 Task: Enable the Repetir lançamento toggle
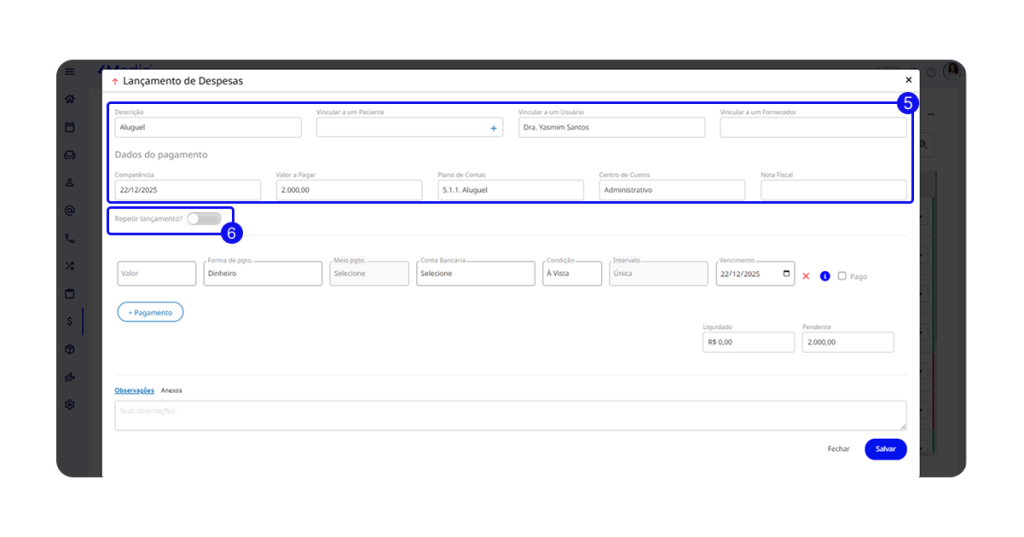(x=204, y=218)
